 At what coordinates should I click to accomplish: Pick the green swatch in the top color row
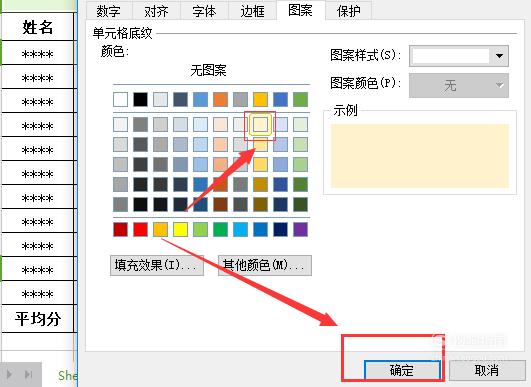(300, 100)
